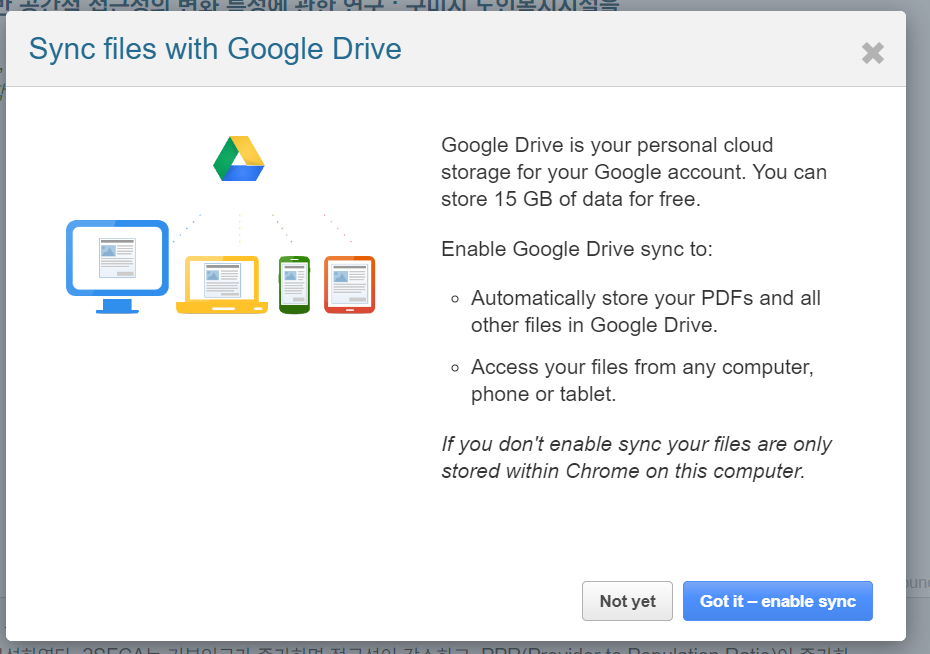This screenshot has width=930, height=654.
Task: Click the green phone illustration
Action: 295,285
